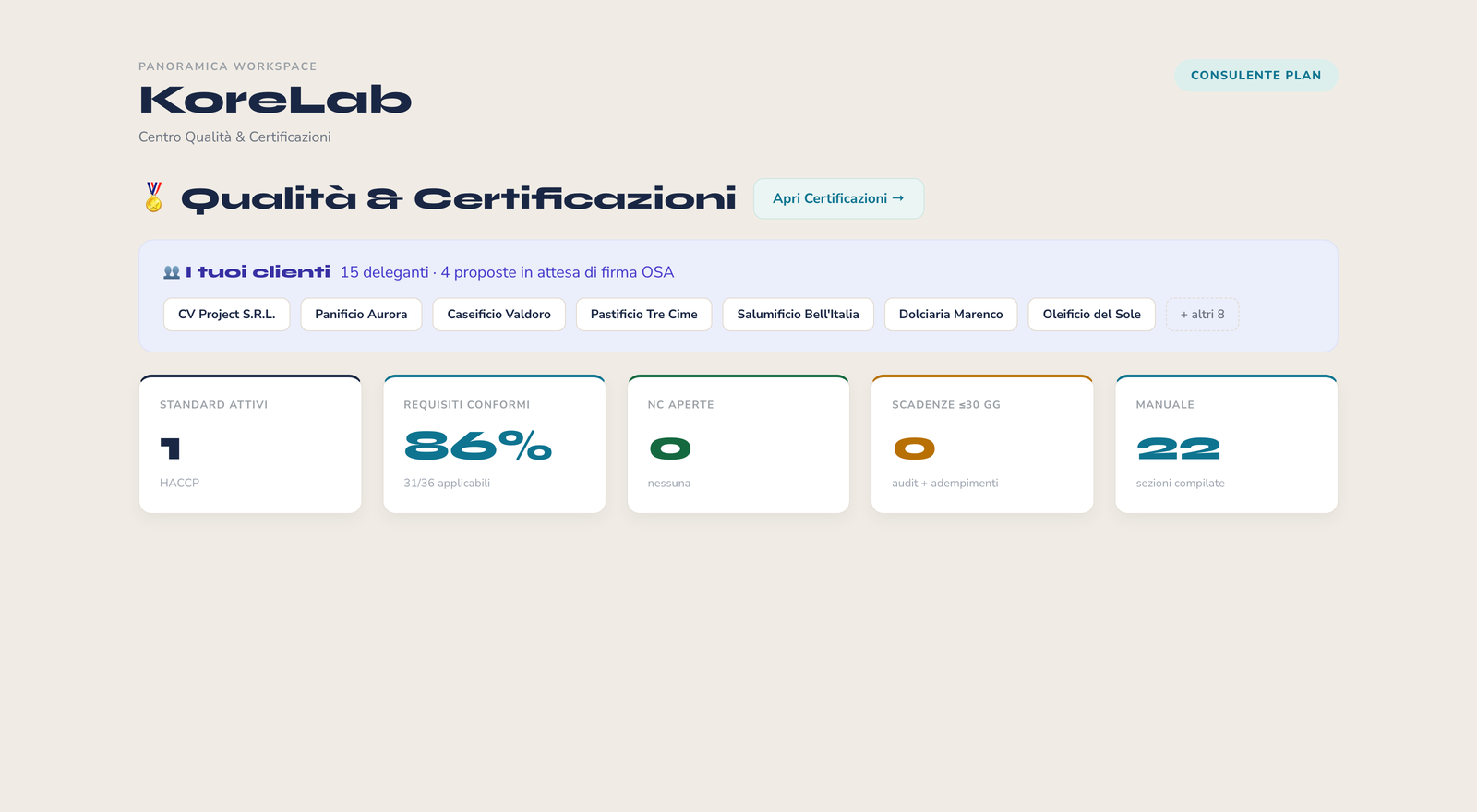The width and height of the screenshot is (1477, 812).
Task: Select client Caseificio Valdoro
Action: point(498,315)
